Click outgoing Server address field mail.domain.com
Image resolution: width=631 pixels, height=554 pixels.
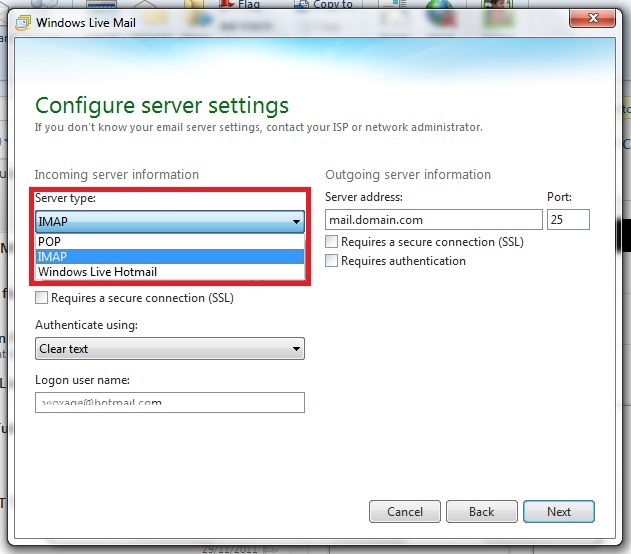click(x=433, y=220)
